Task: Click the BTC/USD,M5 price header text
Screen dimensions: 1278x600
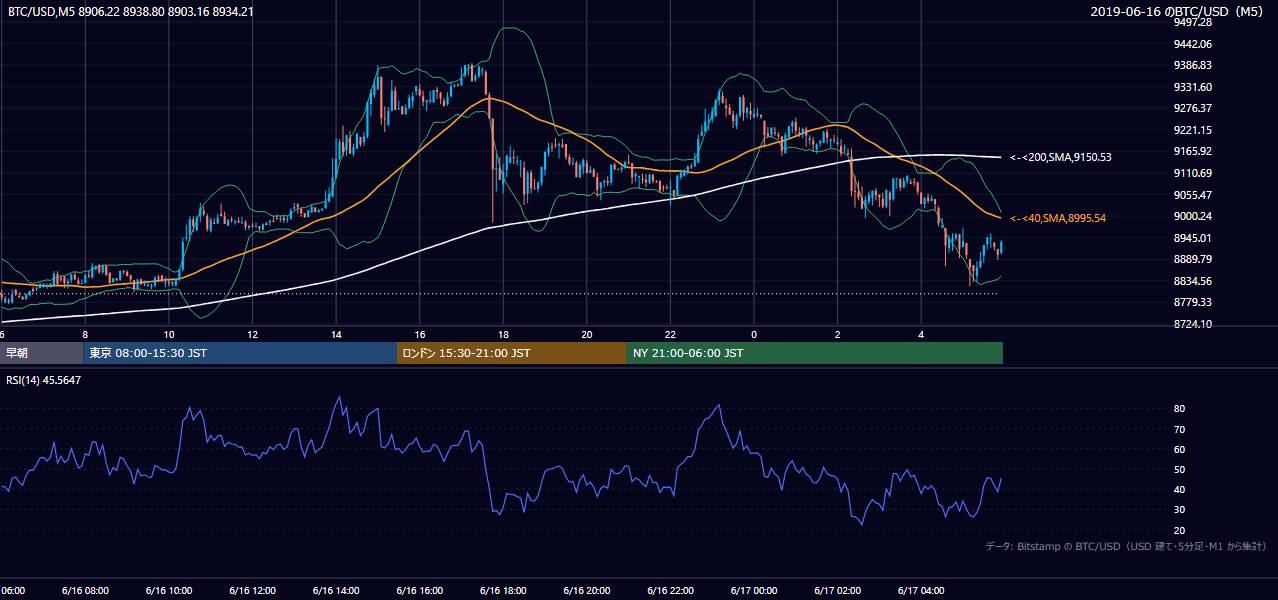Action: [x=130, y=12]
